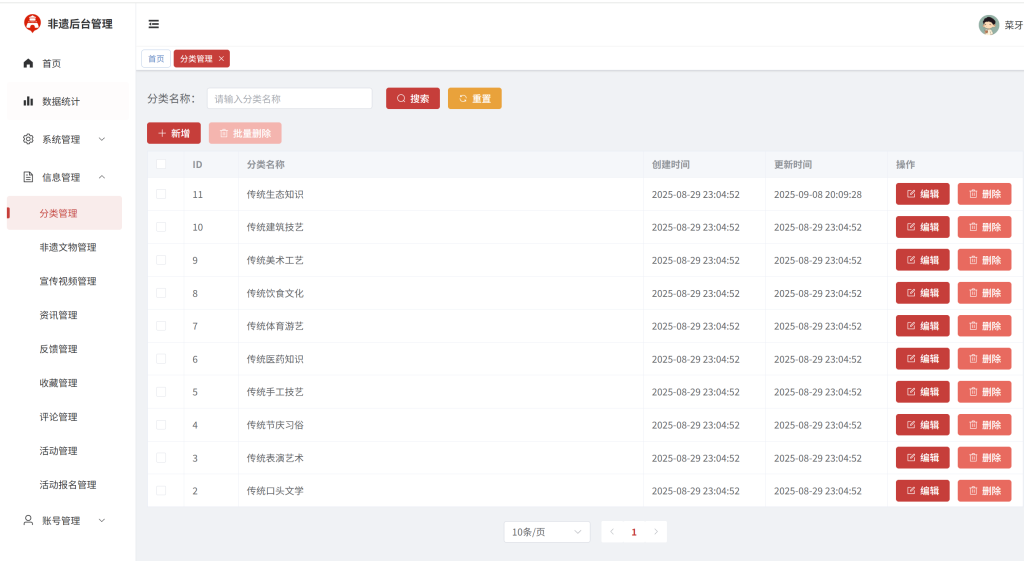Expand the 系统管理 menu chevron

click(x=102, y=139)
